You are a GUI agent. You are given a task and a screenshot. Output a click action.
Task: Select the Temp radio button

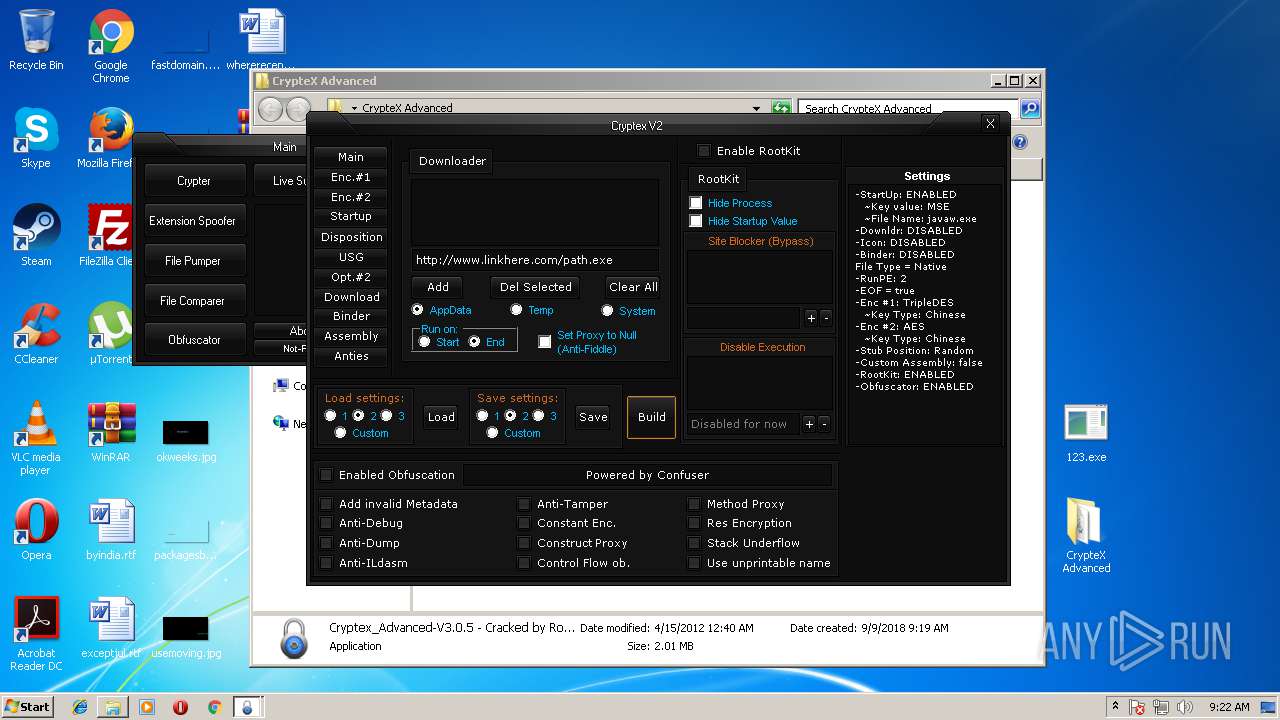(516, 310)
